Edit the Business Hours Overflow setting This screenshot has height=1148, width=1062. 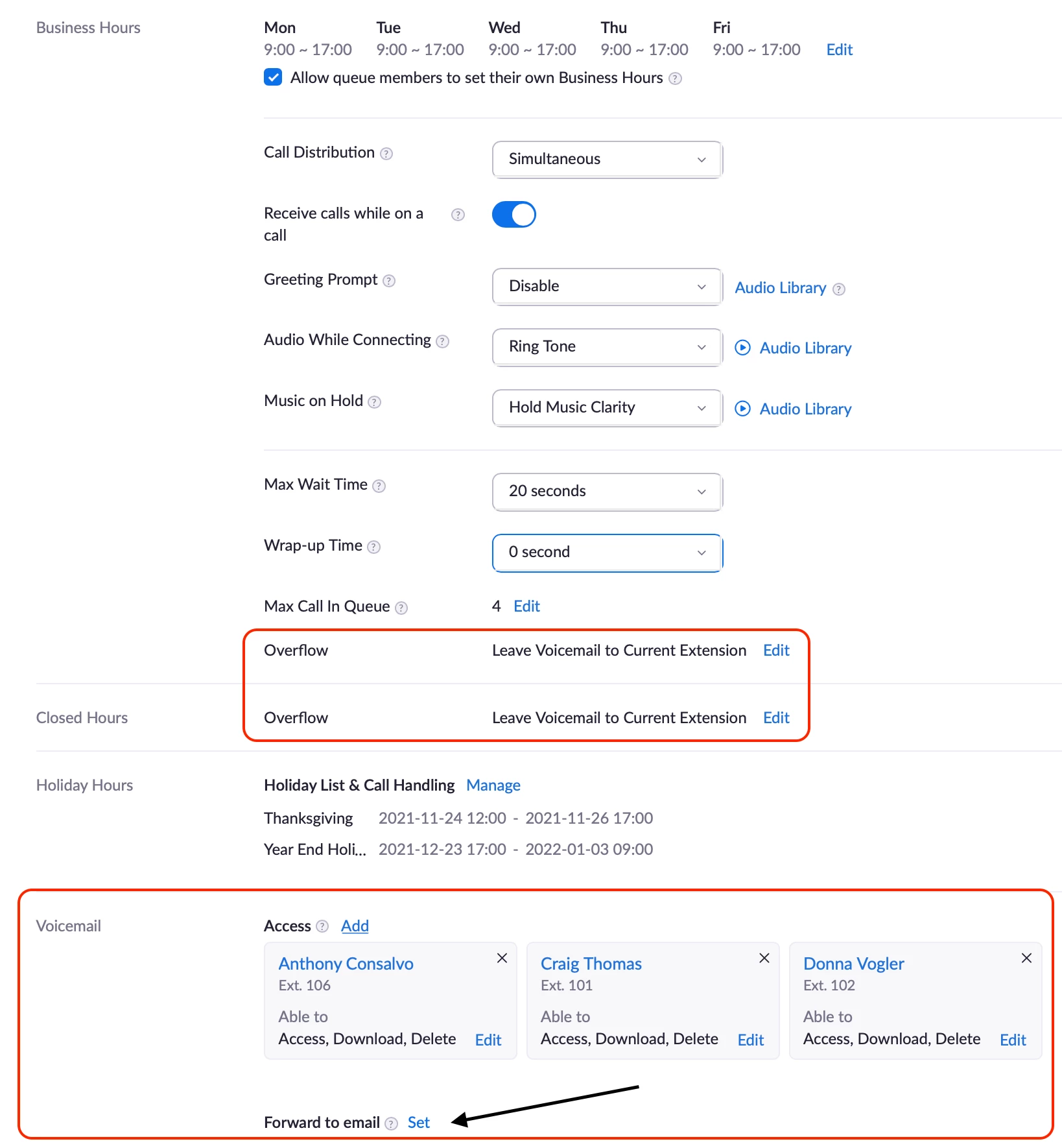click(x=776, y=651)
